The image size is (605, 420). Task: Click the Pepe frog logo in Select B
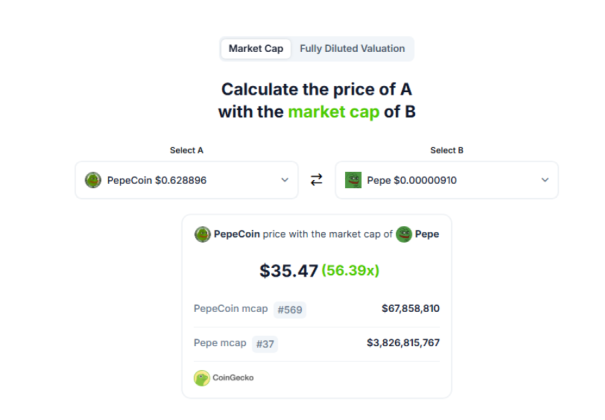[353, 180]
